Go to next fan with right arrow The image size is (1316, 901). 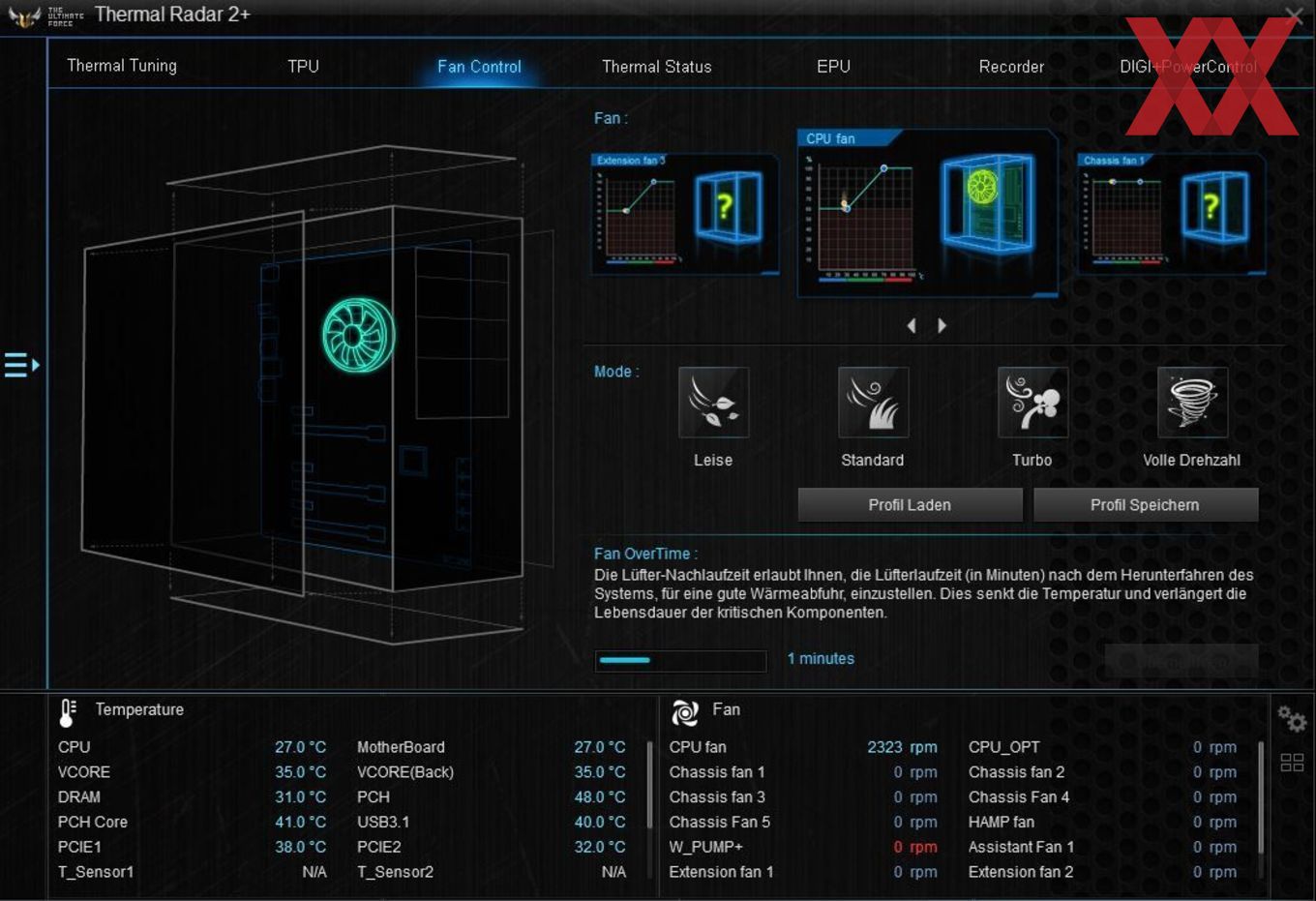tap(942, 326)
